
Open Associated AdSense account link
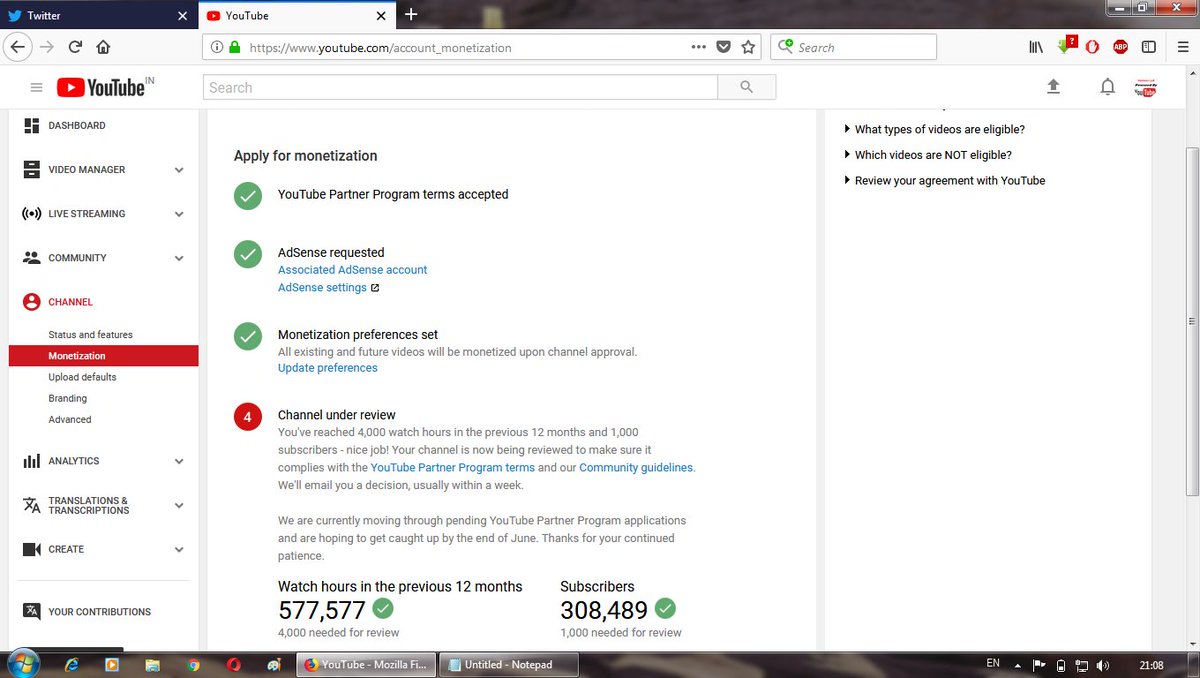(x=352, y=270)
